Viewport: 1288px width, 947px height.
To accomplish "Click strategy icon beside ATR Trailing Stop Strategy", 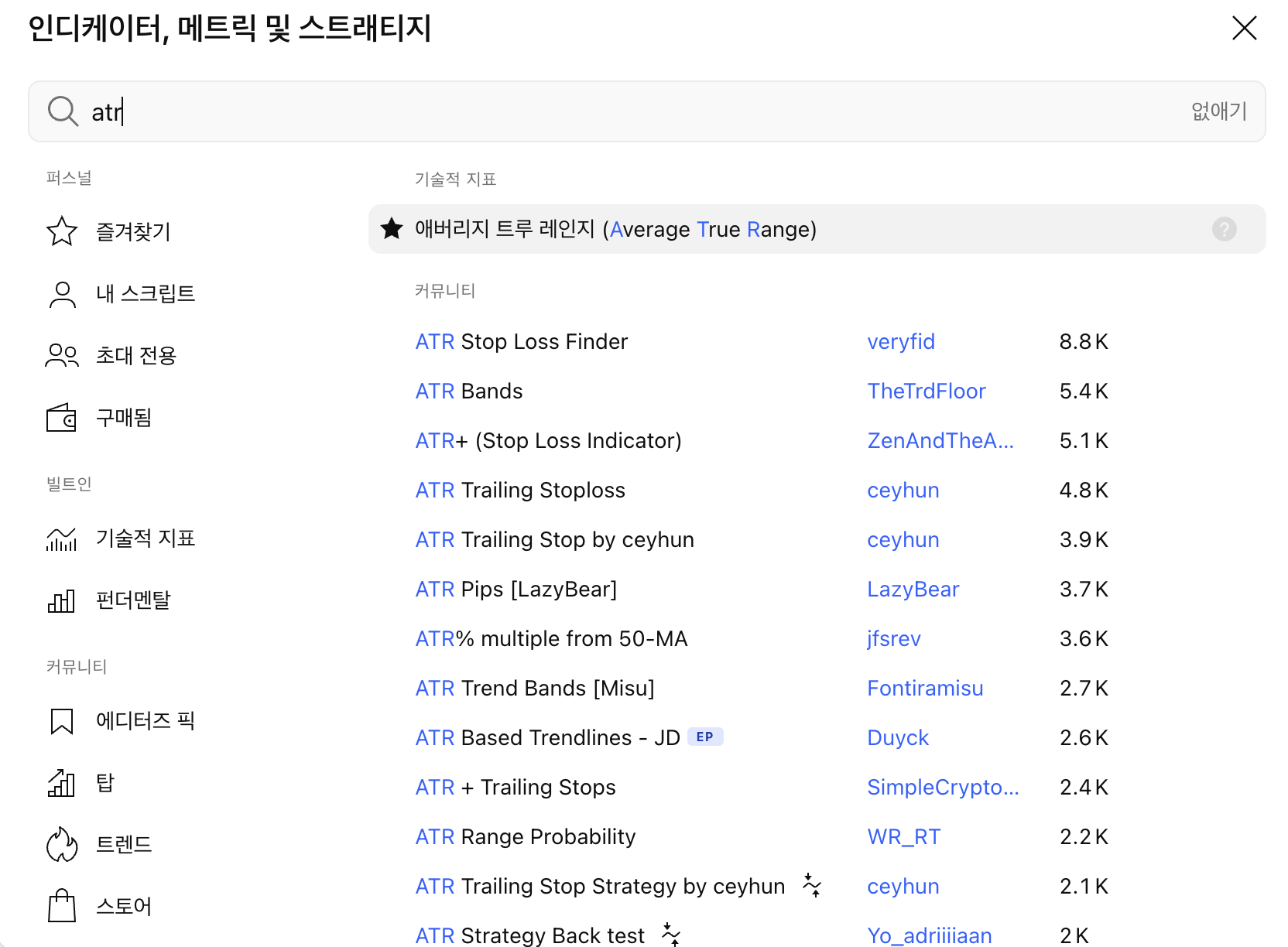I will point(812,885).
